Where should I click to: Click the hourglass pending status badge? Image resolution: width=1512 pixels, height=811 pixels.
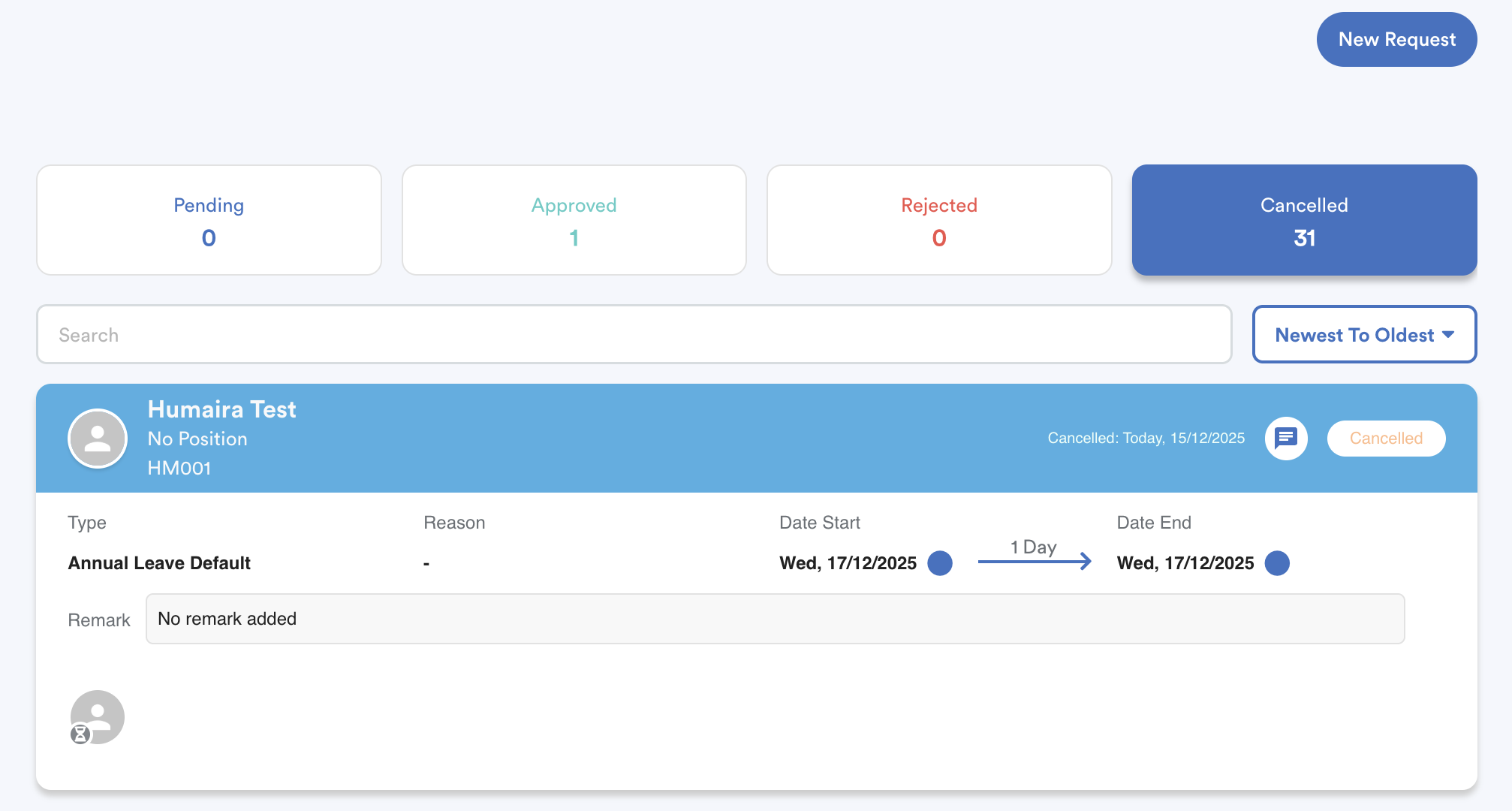tap(80, 734)
